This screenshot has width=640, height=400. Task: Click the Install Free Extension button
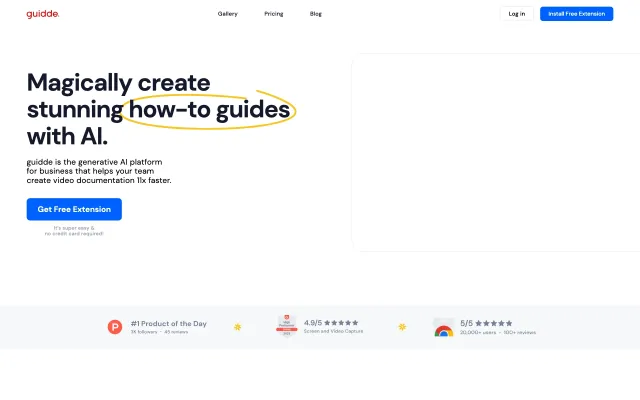coord(577,14)
